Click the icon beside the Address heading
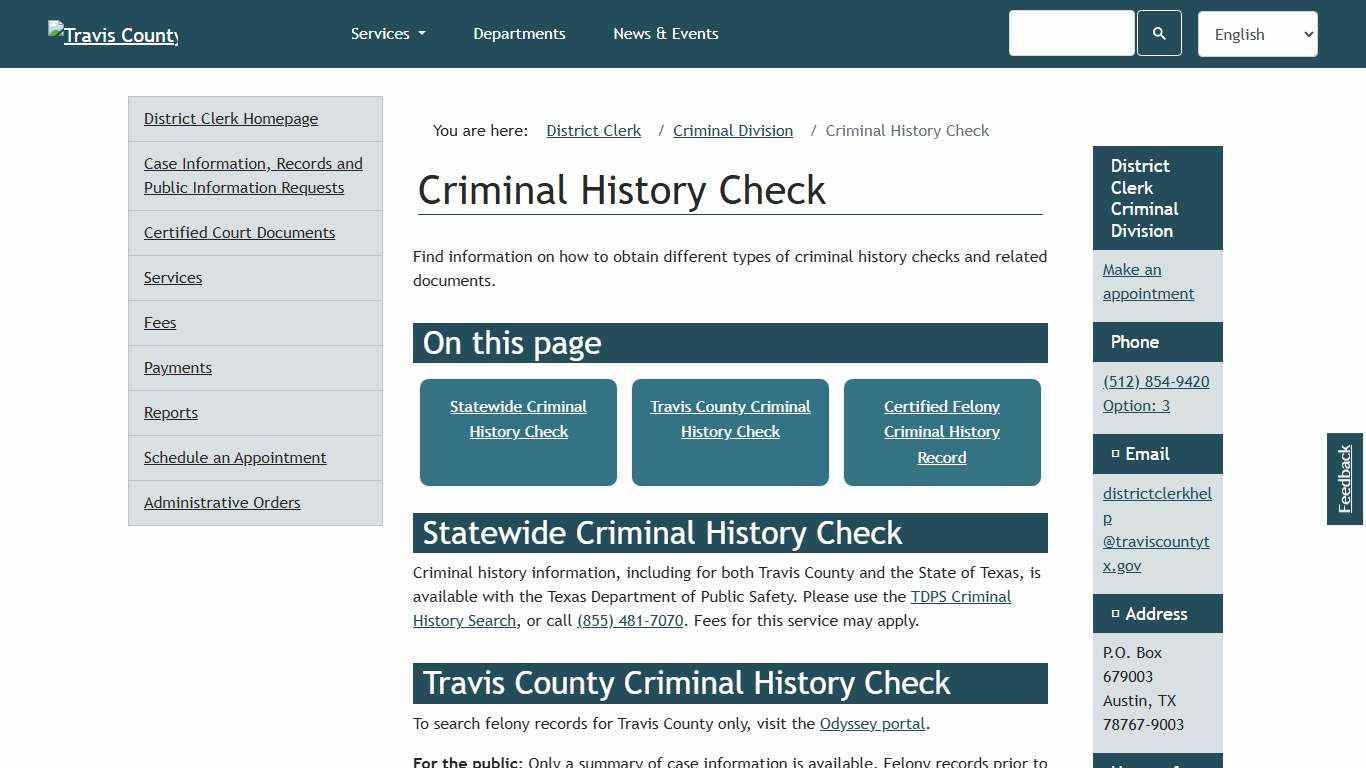The width and height of the screenshot is (1366, 768). 1115,613
